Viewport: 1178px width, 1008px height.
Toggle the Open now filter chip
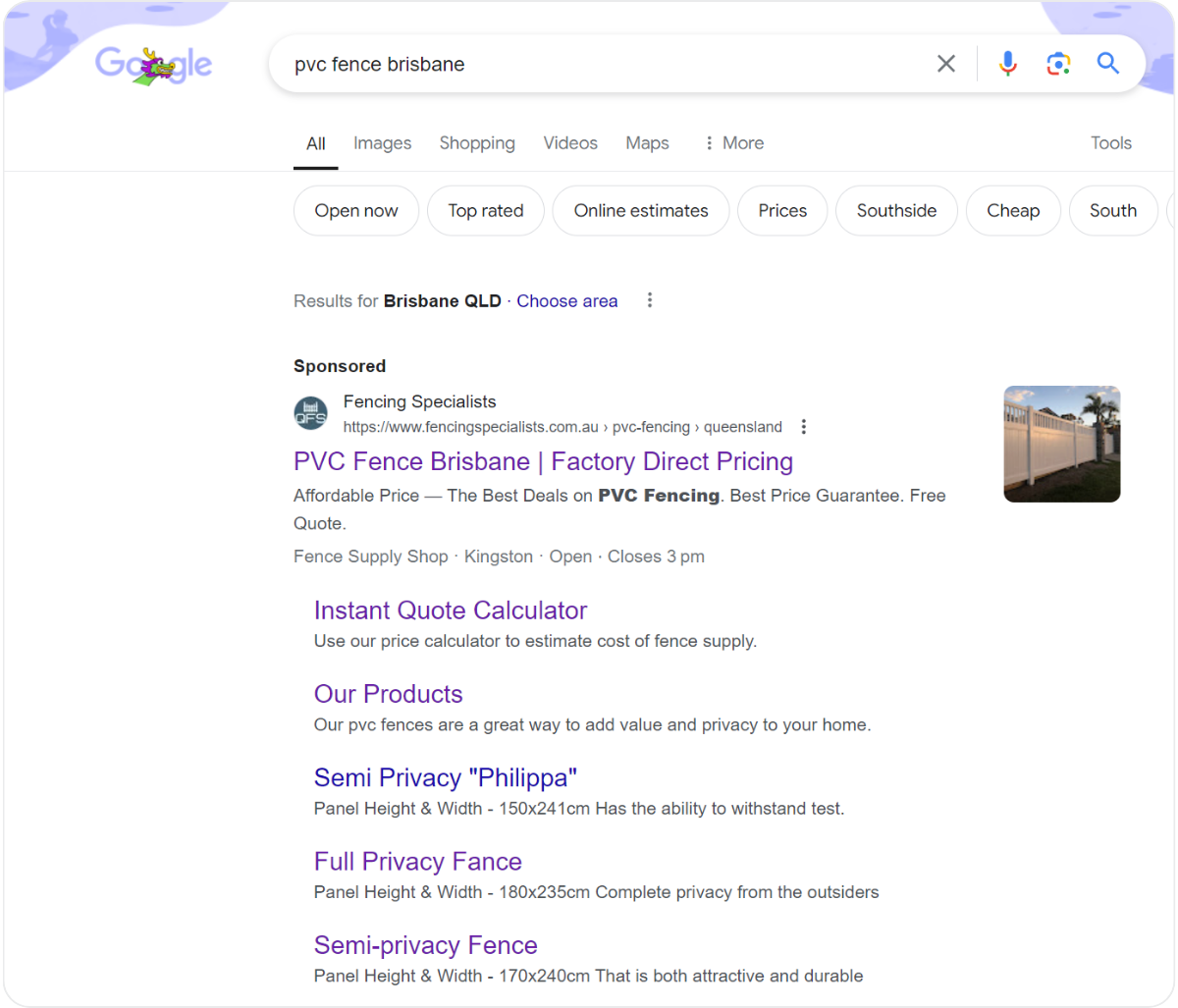[x=356, y=211]
